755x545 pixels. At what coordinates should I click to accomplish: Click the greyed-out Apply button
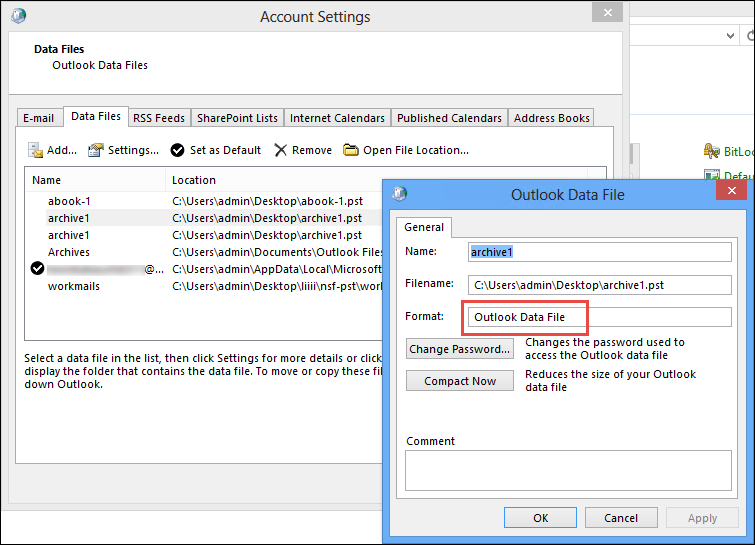[x=702, y=518]
